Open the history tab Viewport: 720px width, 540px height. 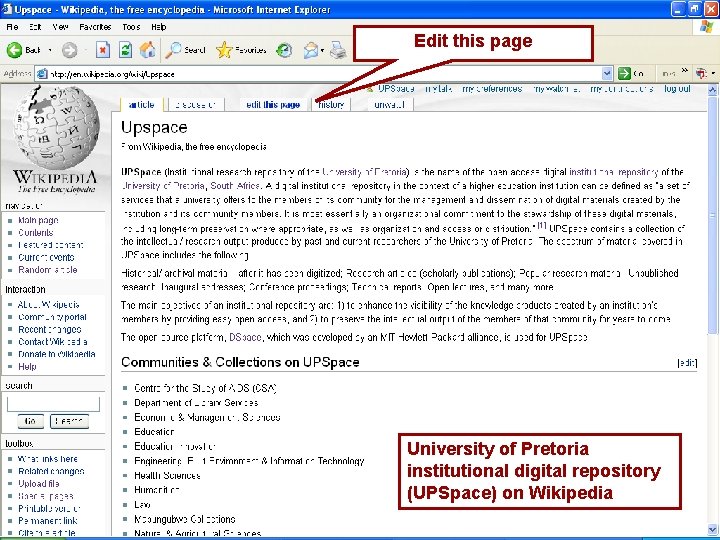(x=331, y=105)
